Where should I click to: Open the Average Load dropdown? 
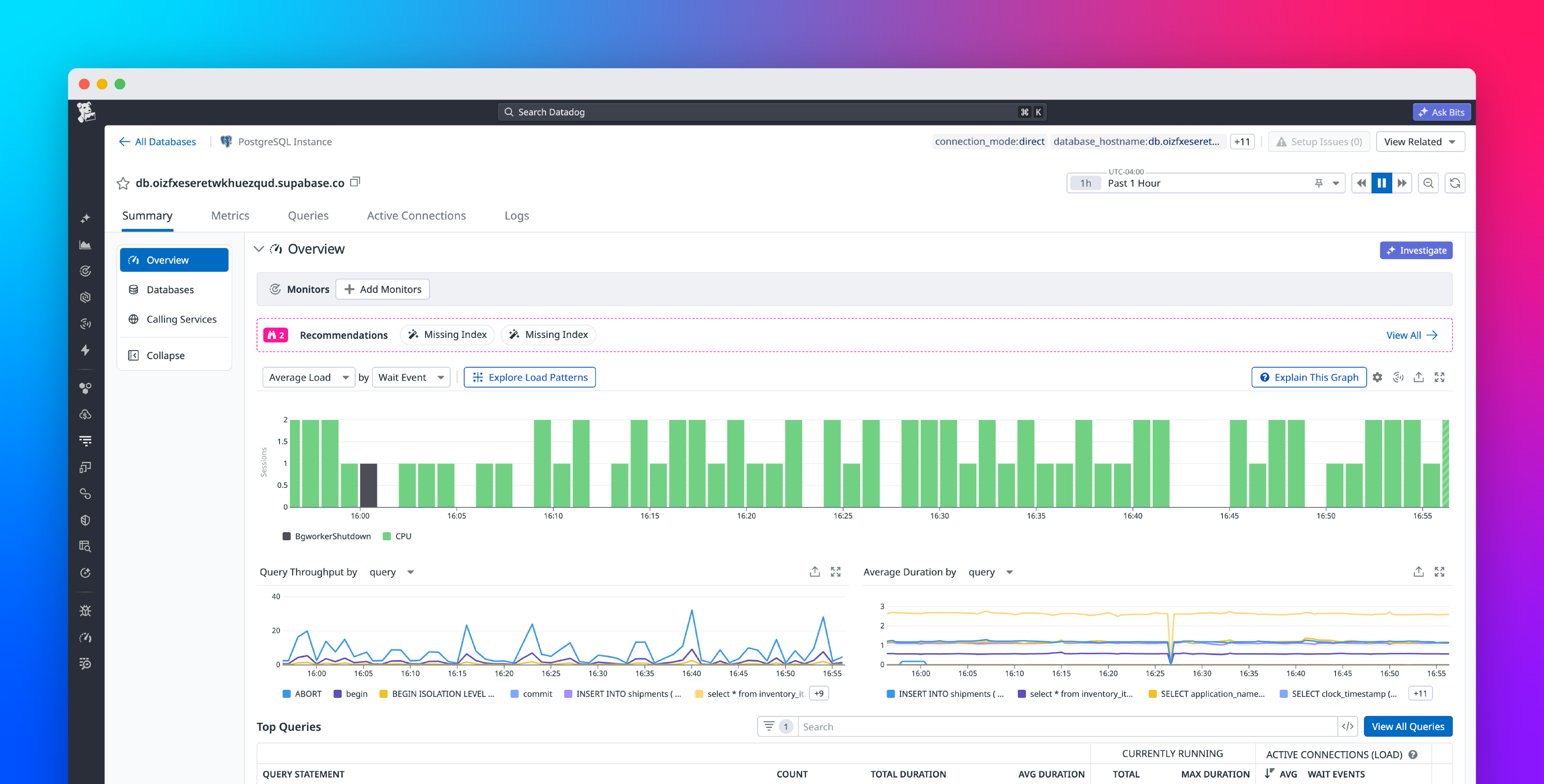tap(309, 378)
